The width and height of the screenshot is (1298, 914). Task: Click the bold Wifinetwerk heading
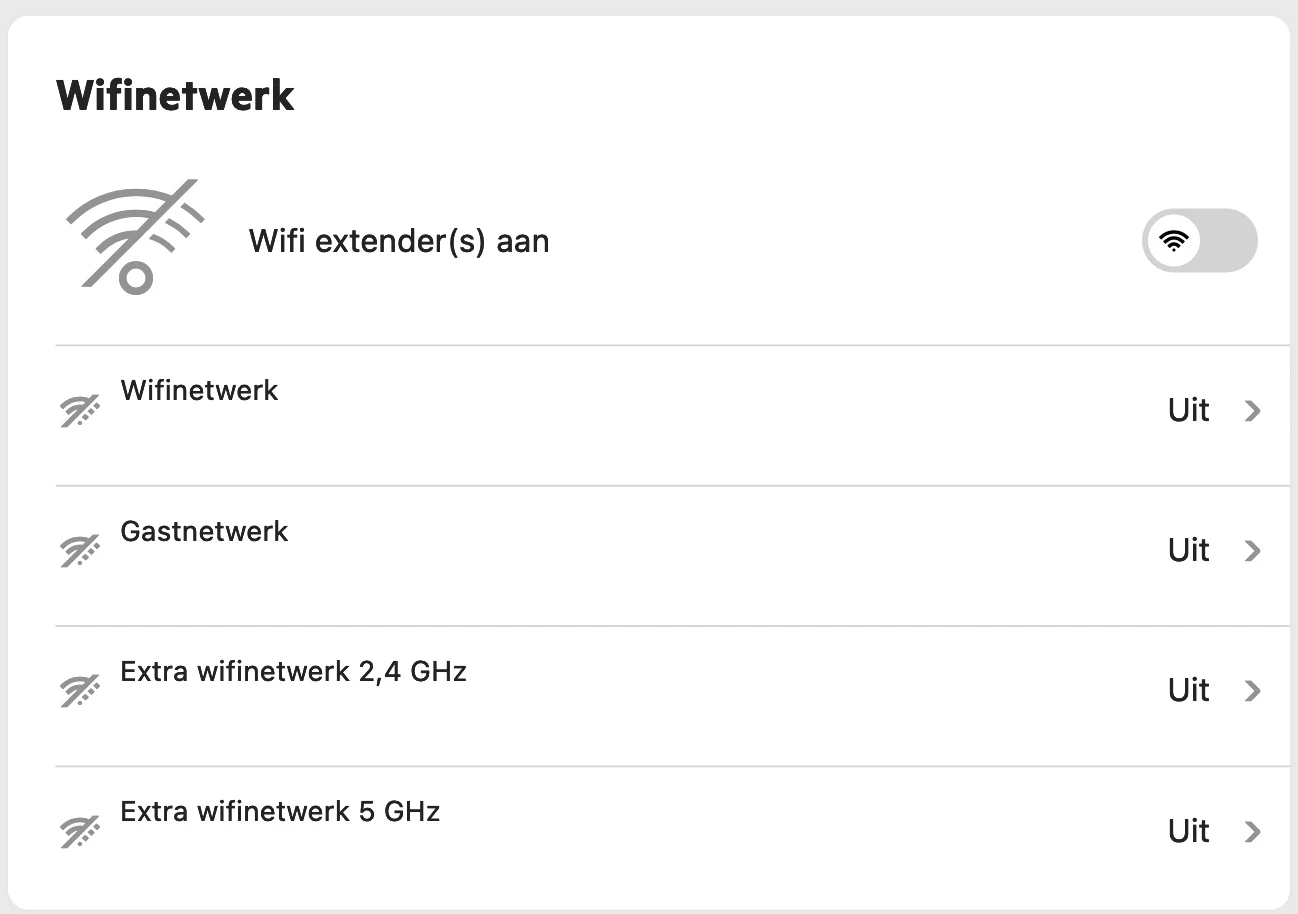(175, 95)
